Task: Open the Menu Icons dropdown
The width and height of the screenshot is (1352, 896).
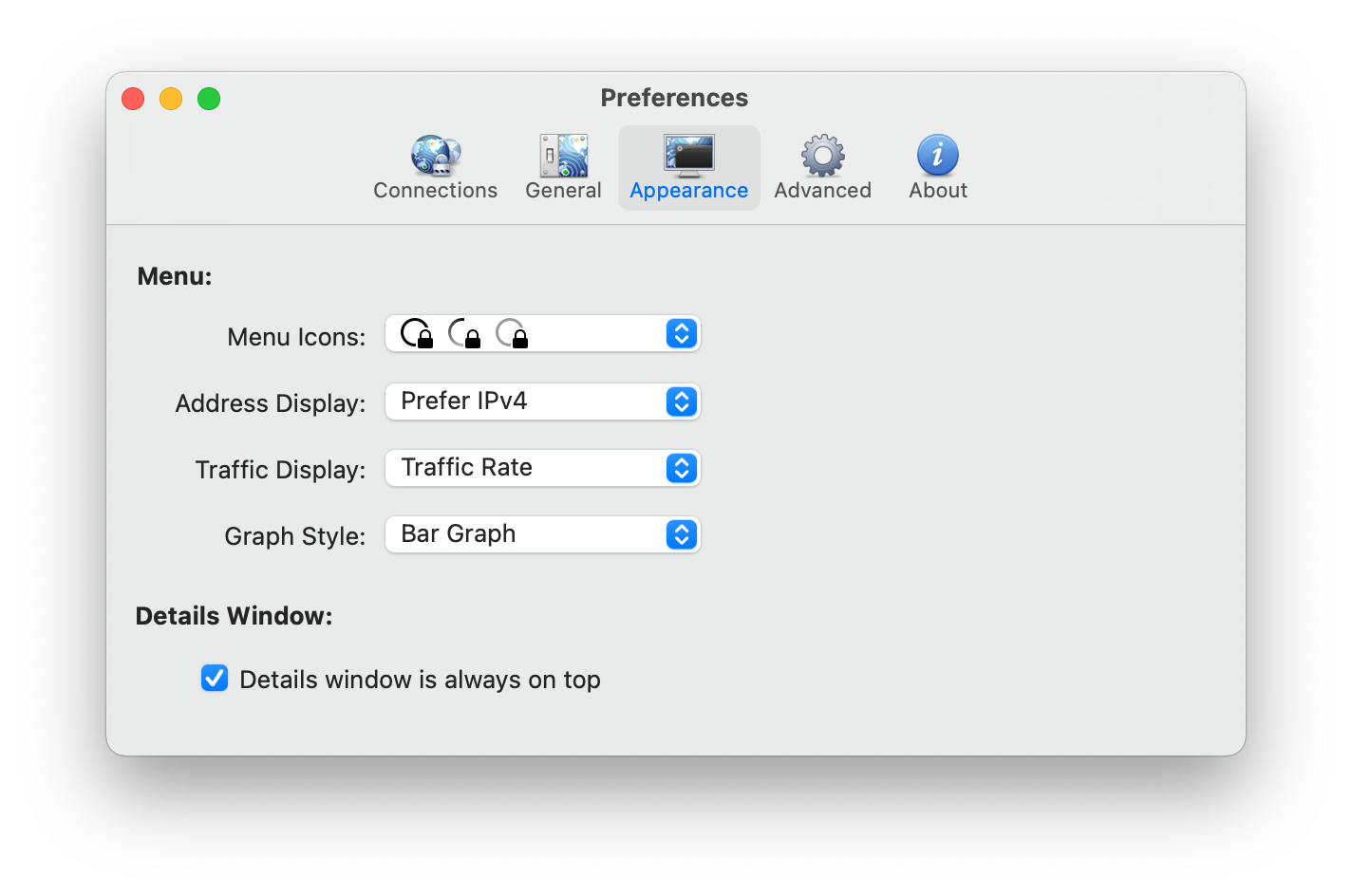Action: pyautogui.click(x=543, y=334)
